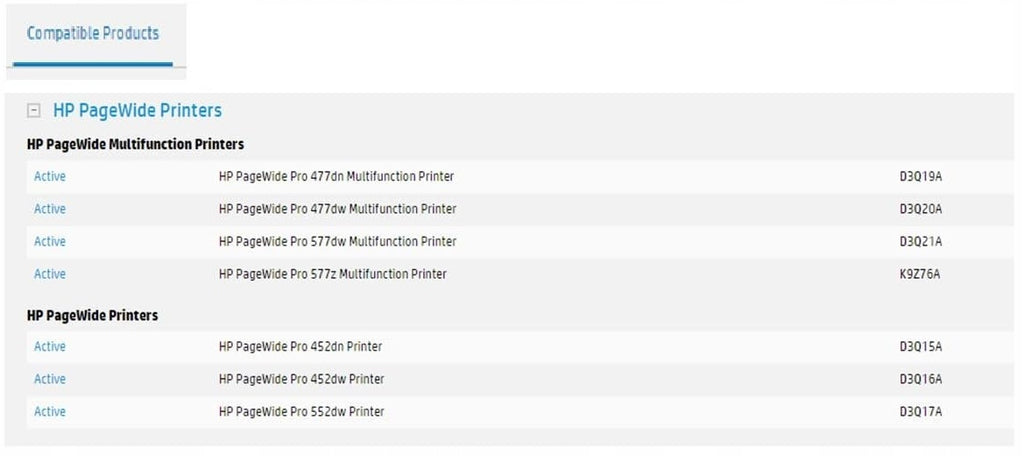Select HP PageWide Pro 552dw Printer row
This screenshot has width=1024, height=456.
point(520,412)
